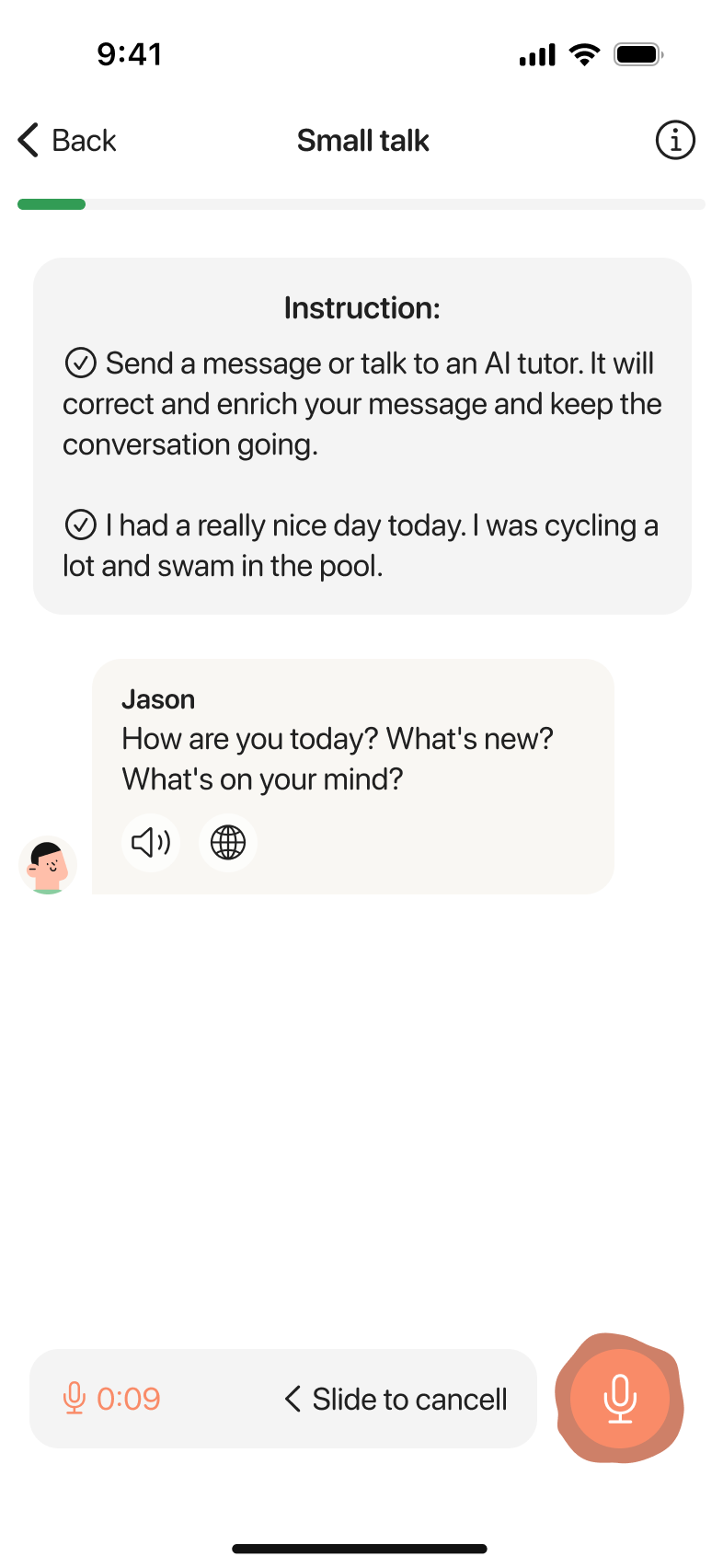This screenshot has height=1568, width=723.
Task: Tap Jason's avatar picture
Action: pyautogui.click(x=48, y=866)
